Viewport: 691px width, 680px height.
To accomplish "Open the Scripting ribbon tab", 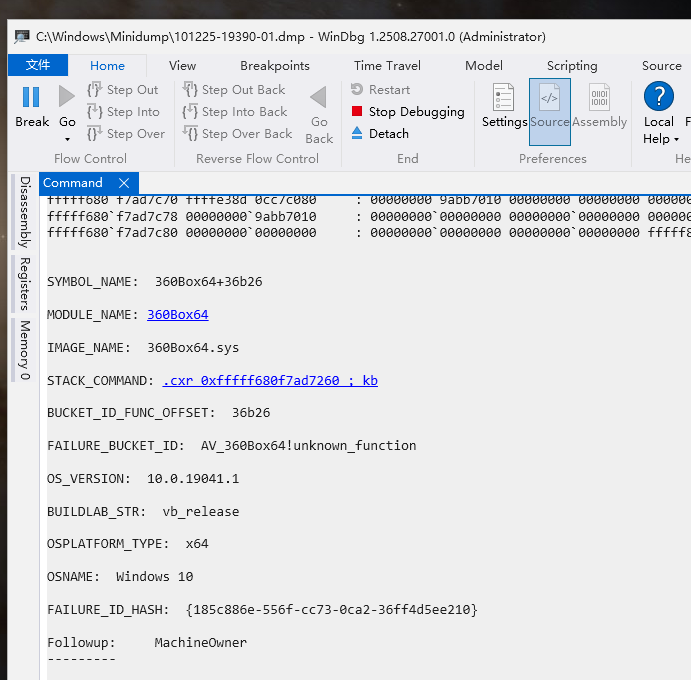I will tap(572, 66).
